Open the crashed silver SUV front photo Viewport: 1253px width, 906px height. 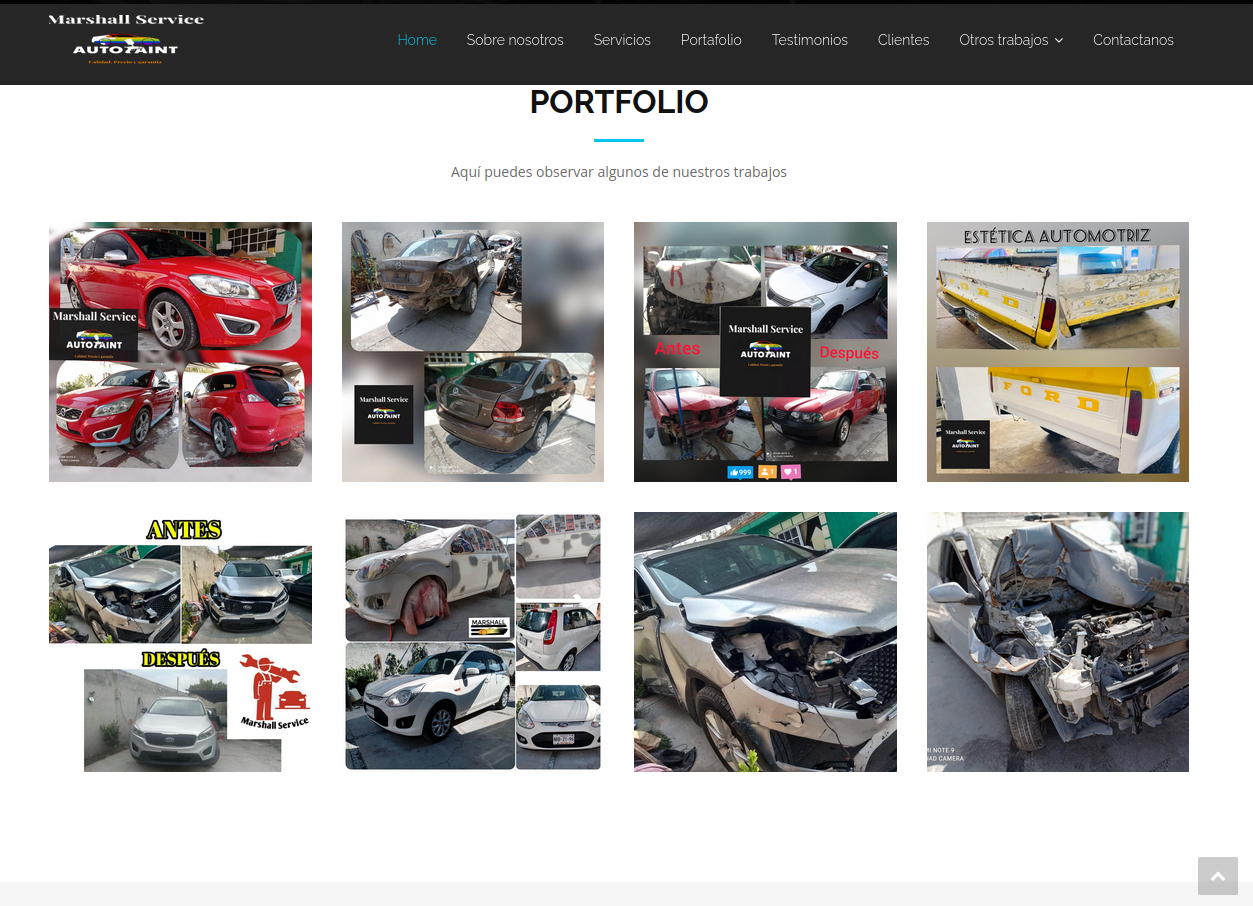coord(765,642)
